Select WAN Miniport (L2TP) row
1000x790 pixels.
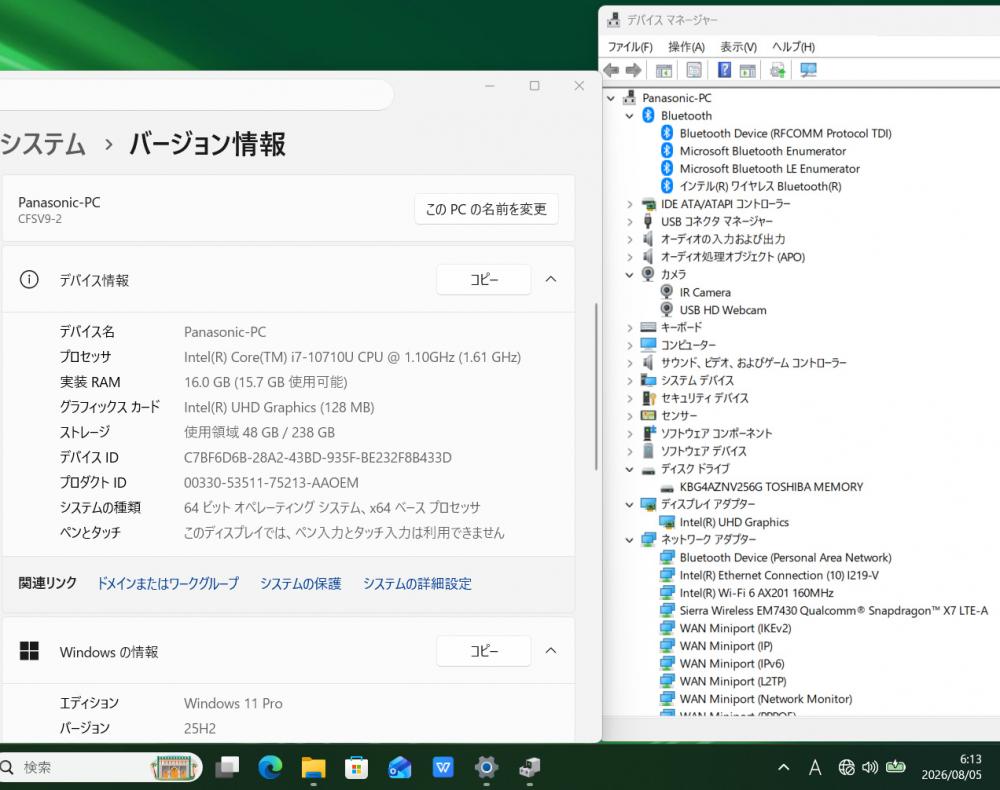pos(733,681)
